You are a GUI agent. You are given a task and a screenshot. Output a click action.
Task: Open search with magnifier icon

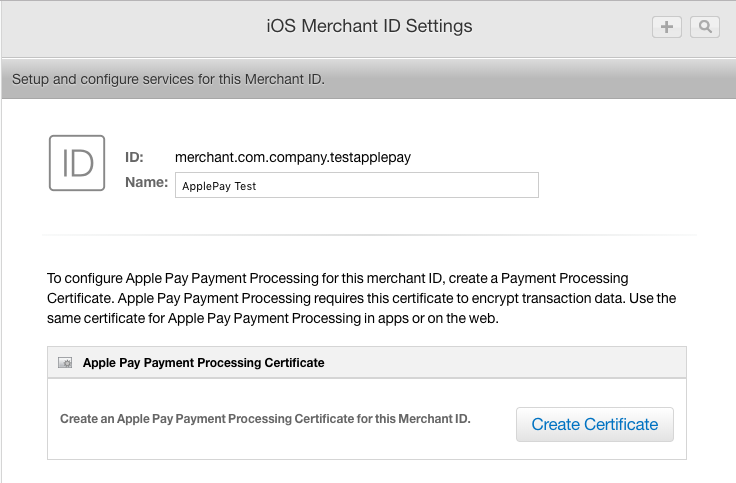pyautogui.click(x=703, y=27)
